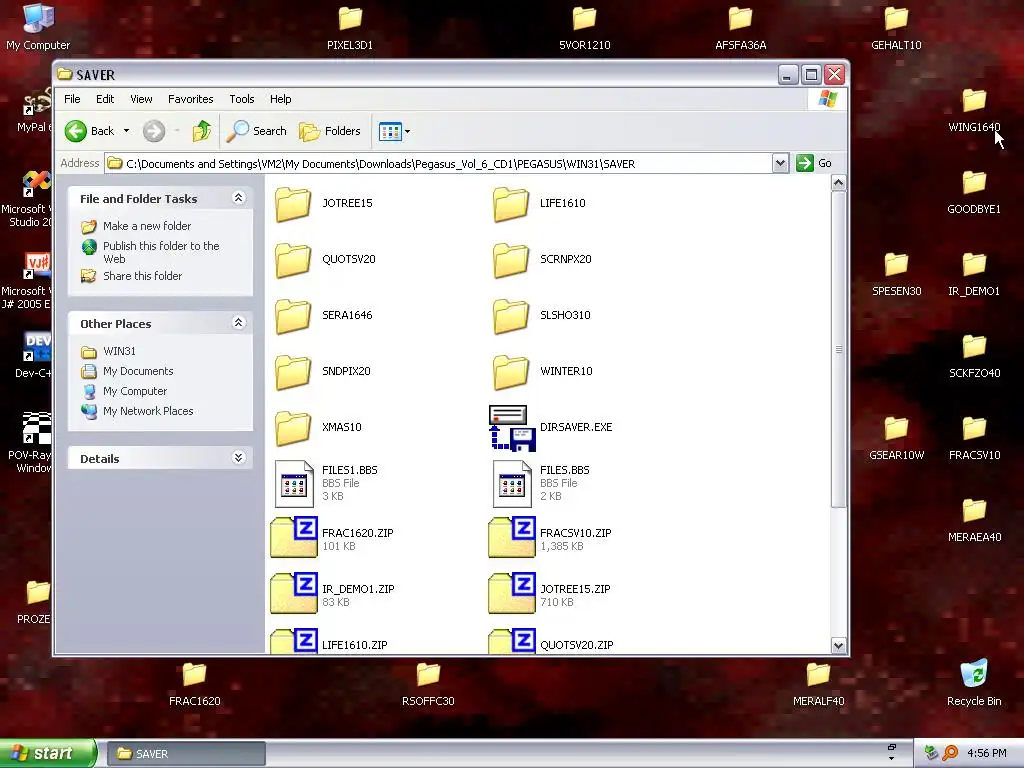
Task: Toggle the Folders tree pane
Action: point(330,131)
